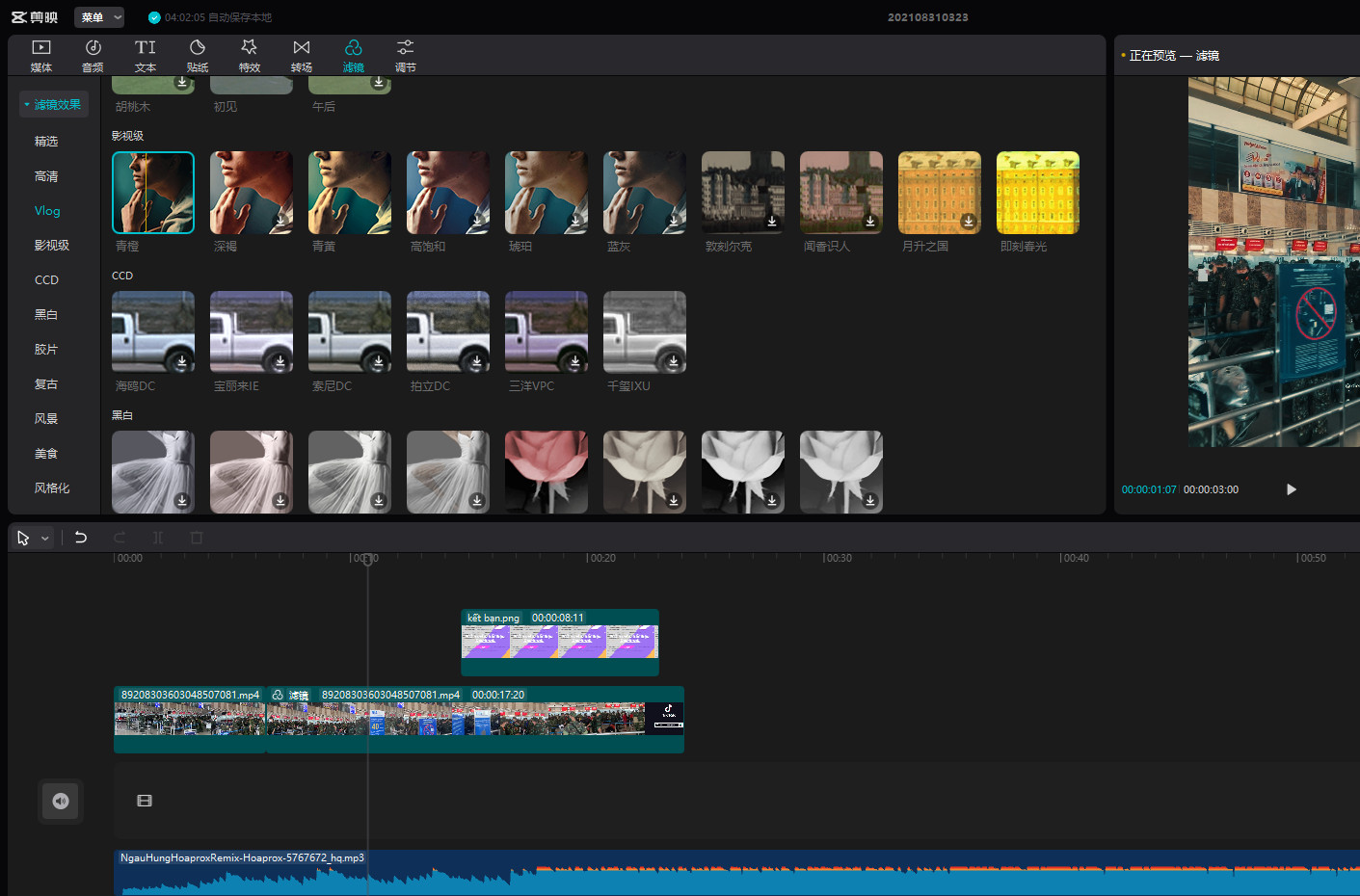Image resolution: width=1360 pixels, height=896 pixels.
Task: Delete the selected timeline clip
Action: [197, 538]
